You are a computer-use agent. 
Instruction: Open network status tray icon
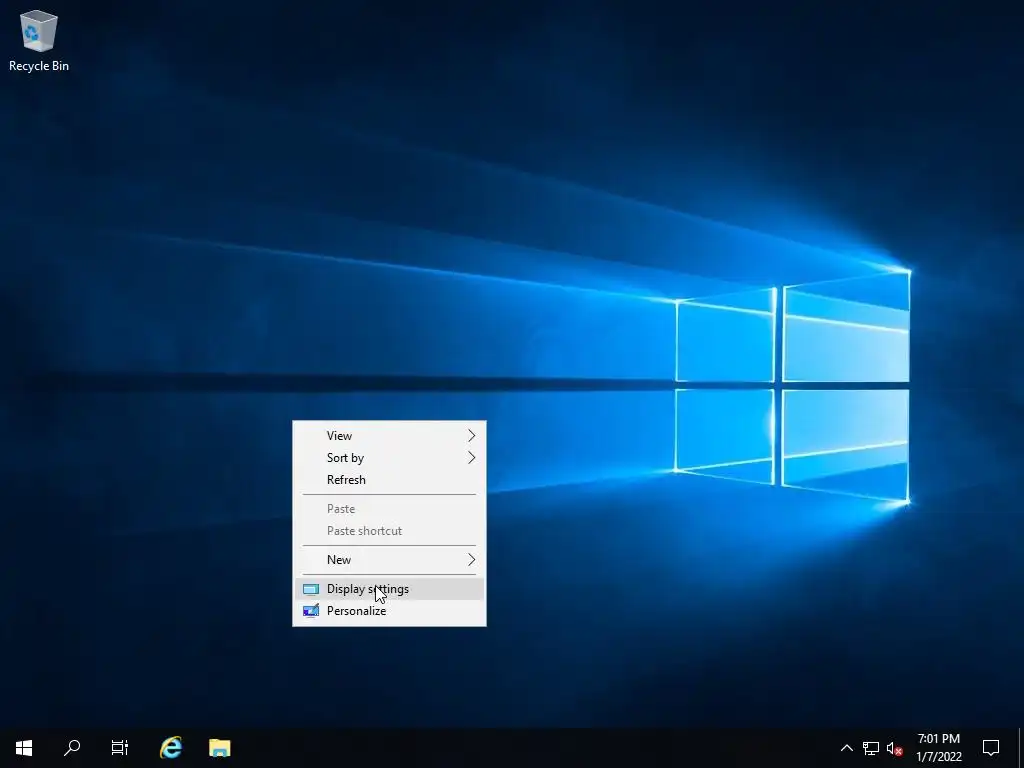[x=871, y=748]
